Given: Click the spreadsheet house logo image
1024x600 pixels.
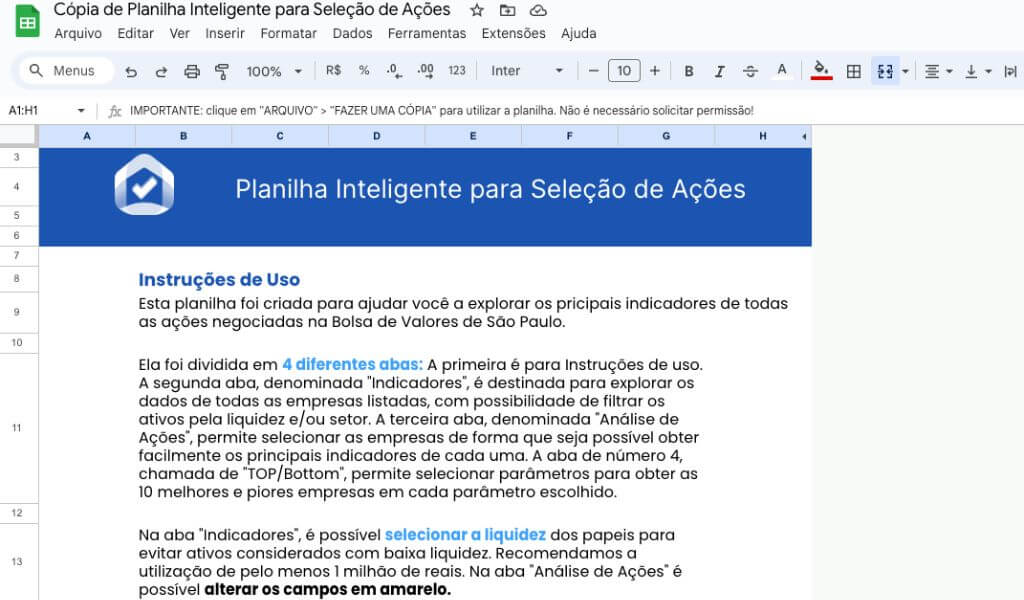Looking at the screenshot, I should (x=144, y=184).
